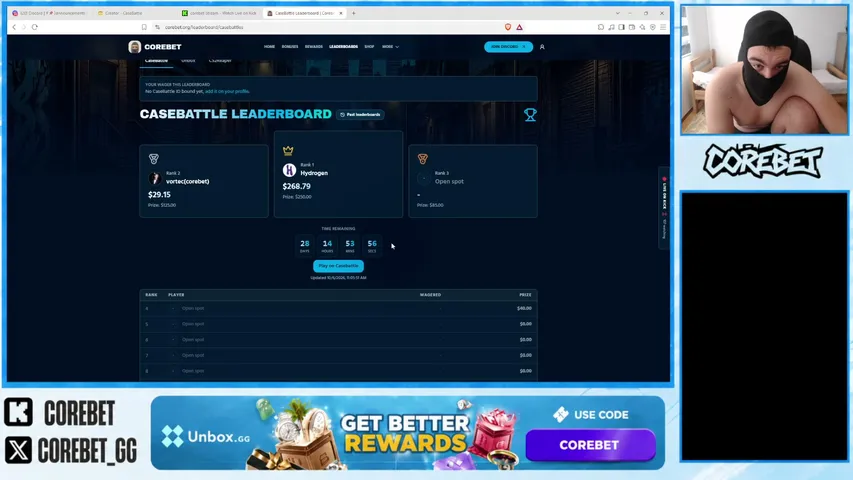Viewport: 853px width, 480px height.
Task: Toggle the browser sidebar panel icon
Action: tap(621, 27)
